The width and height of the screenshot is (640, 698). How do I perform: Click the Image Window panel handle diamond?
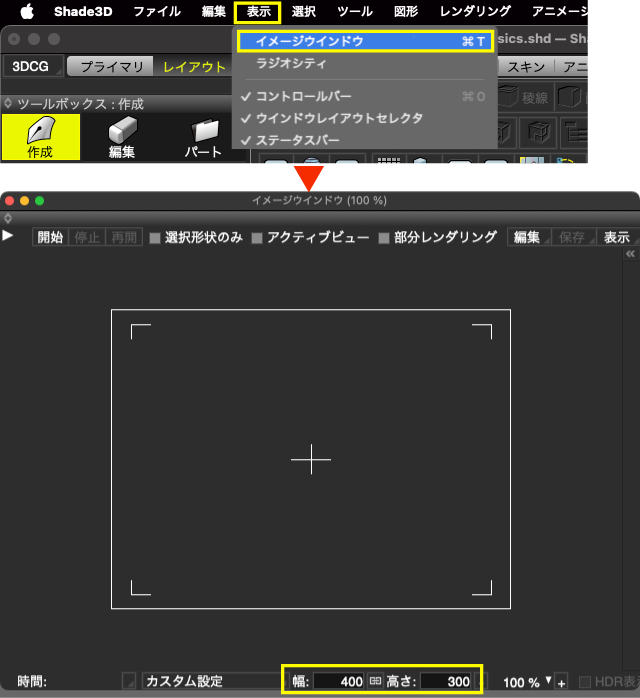pos(8,218)
